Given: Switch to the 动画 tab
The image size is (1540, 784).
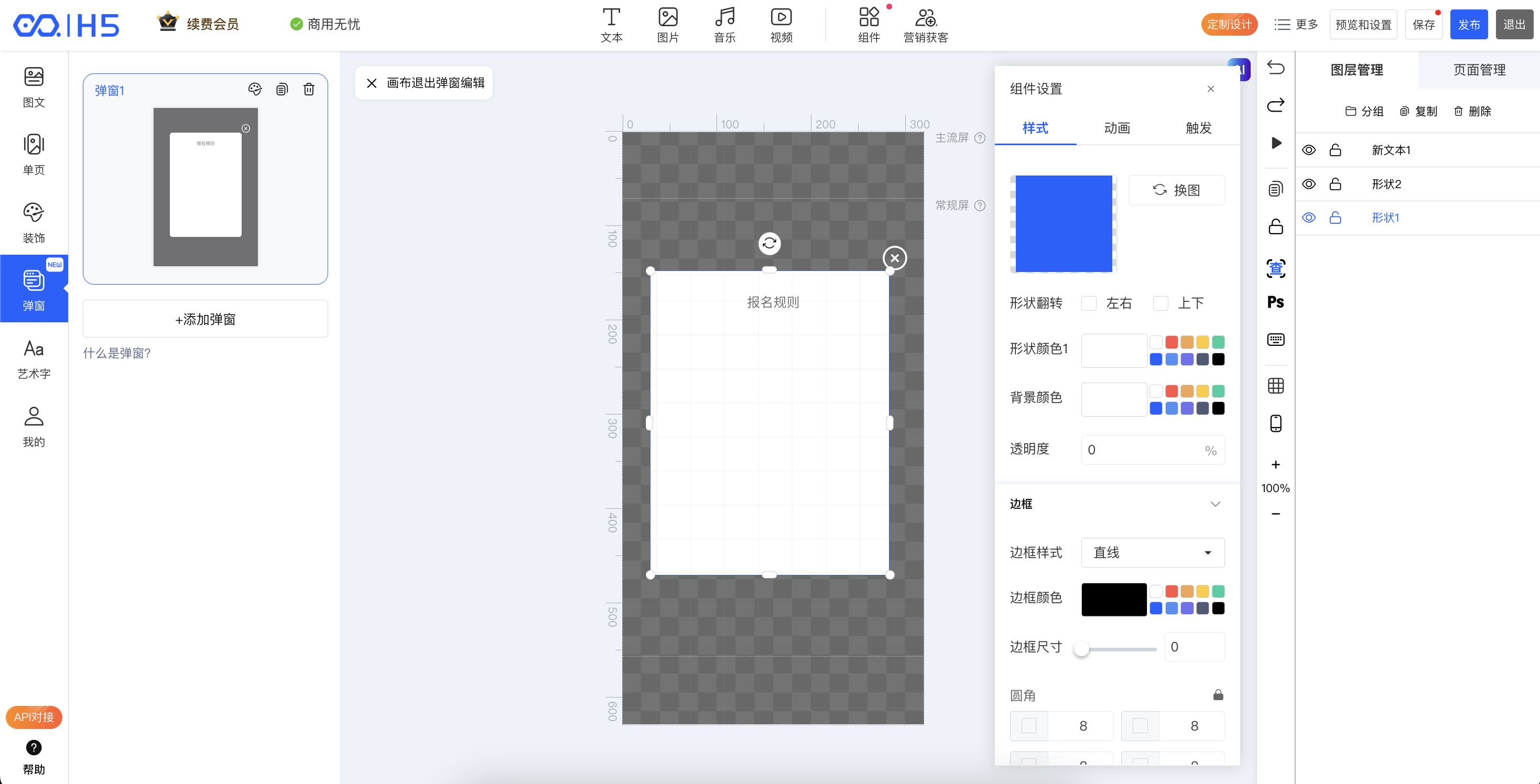Looking at the screenshot, I should click(1117, 128).
